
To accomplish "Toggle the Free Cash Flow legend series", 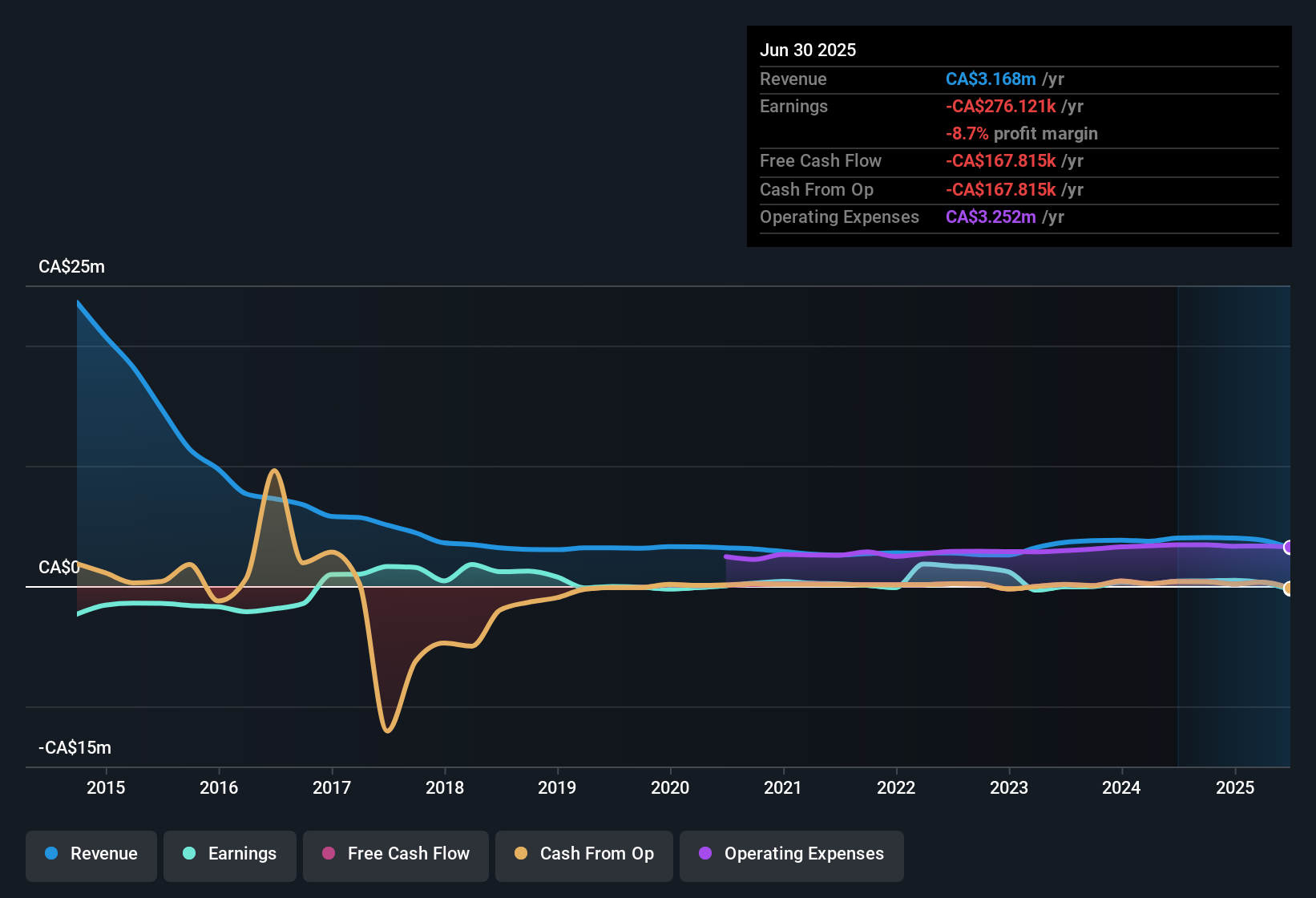I will 396,854.
